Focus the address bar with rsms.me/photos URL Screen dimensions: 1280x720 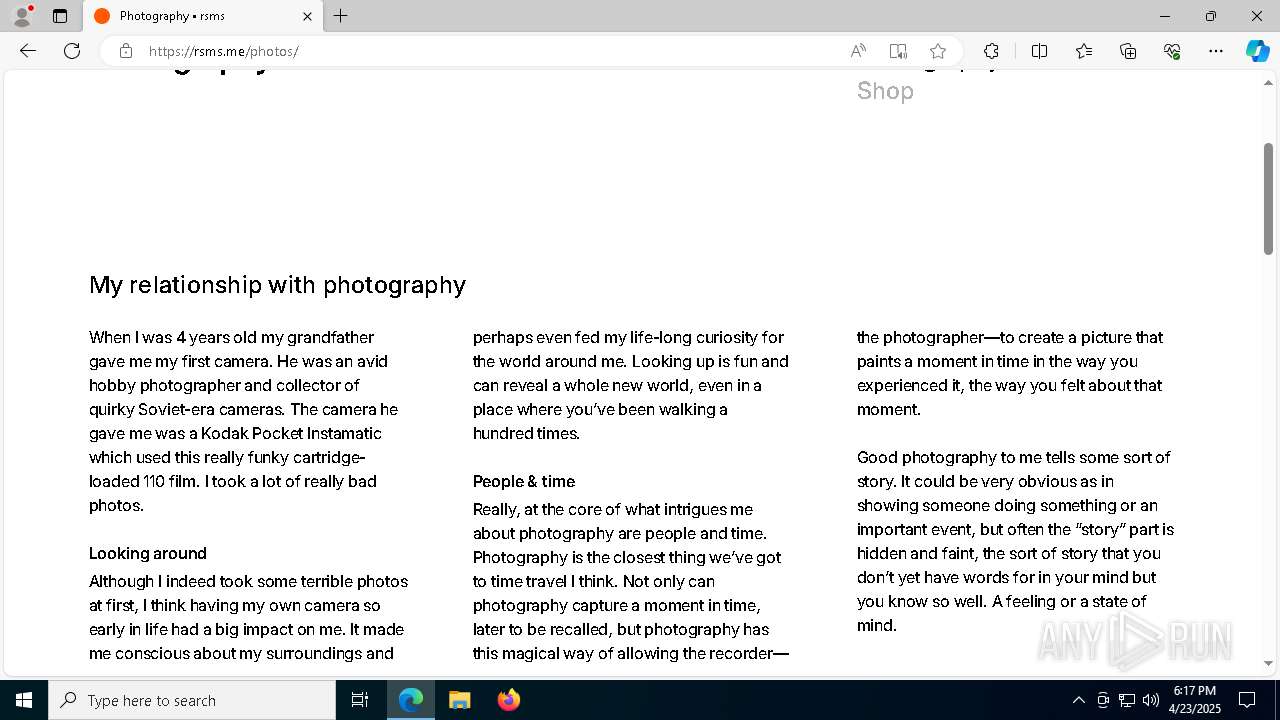(x=490, y=51)
